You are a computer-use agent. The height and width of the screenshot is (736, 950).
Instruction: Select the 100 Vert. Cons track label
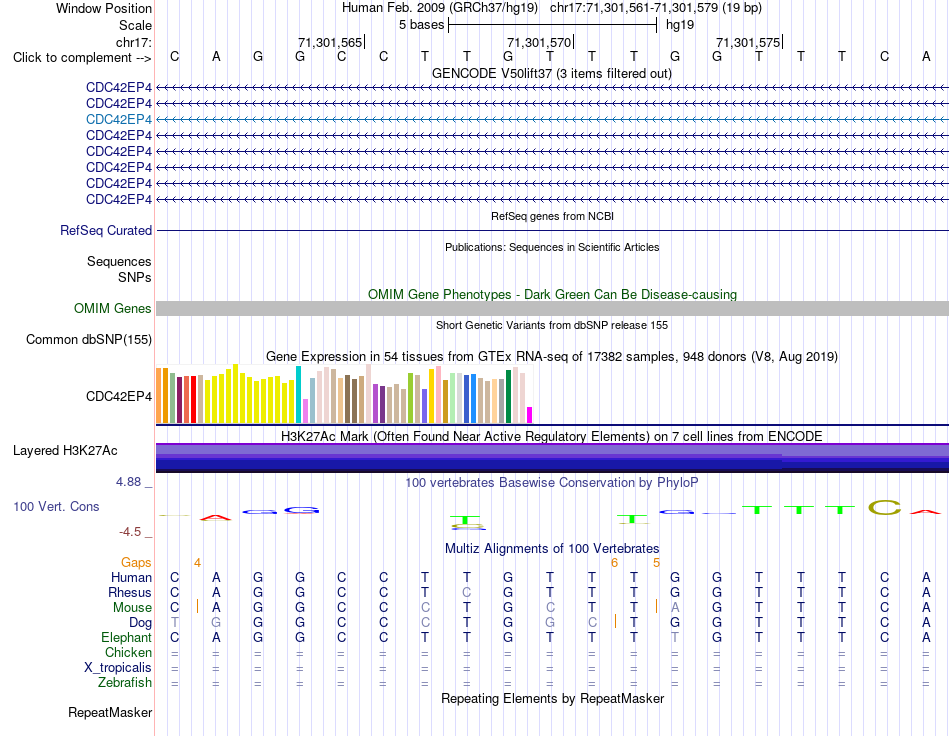point(56,506)
